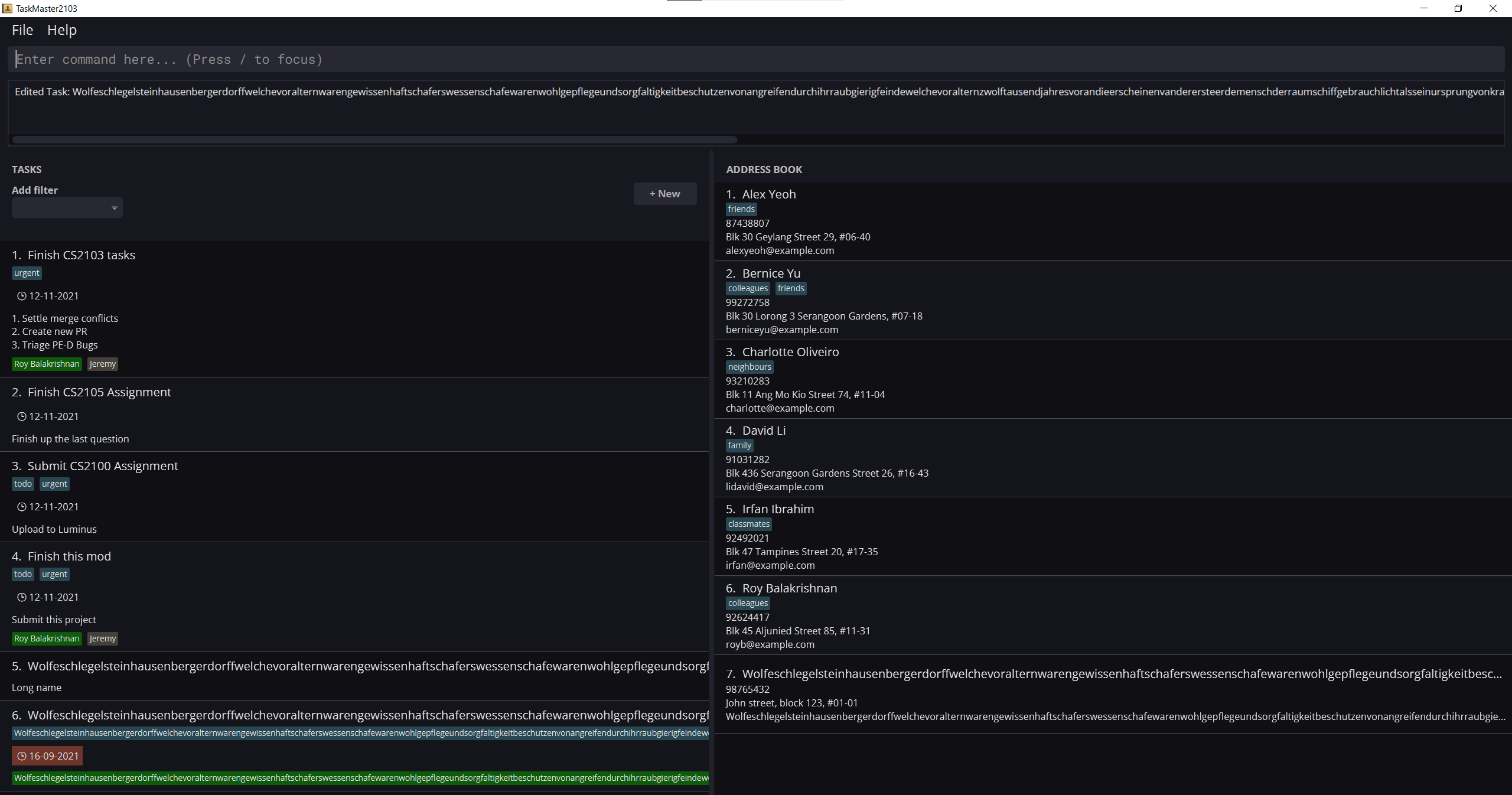This screenshot has width=1512, height=795.
Task: Click the green Roy Balakrishnan tag in task 1
Action: pyautogui.click(x=47, y=364)
